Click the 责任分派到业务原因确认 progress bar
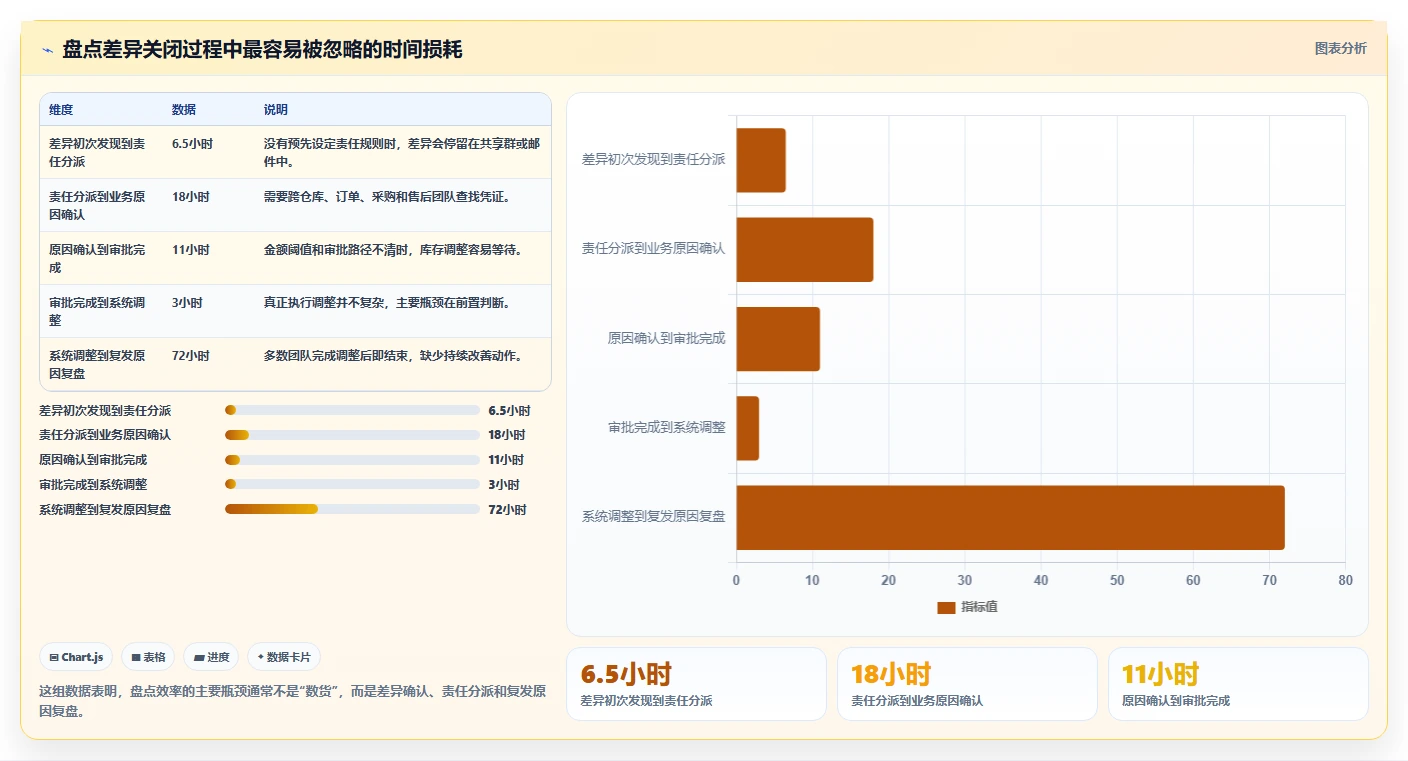Image resolution: width=1408 pixels, height=761 pixels. 352,435
